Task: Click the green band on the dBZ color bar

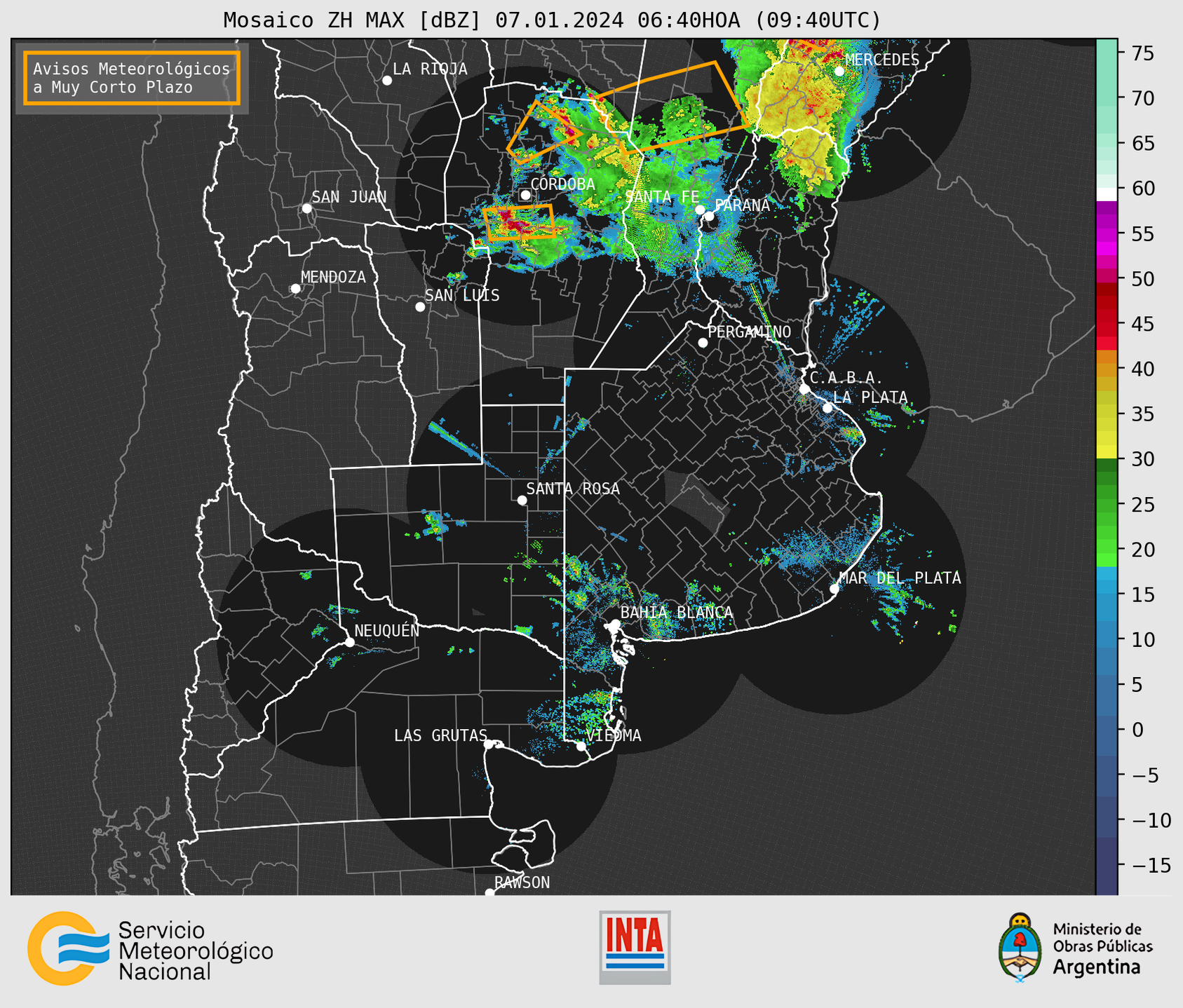Action: click(x=1107, y=513)
